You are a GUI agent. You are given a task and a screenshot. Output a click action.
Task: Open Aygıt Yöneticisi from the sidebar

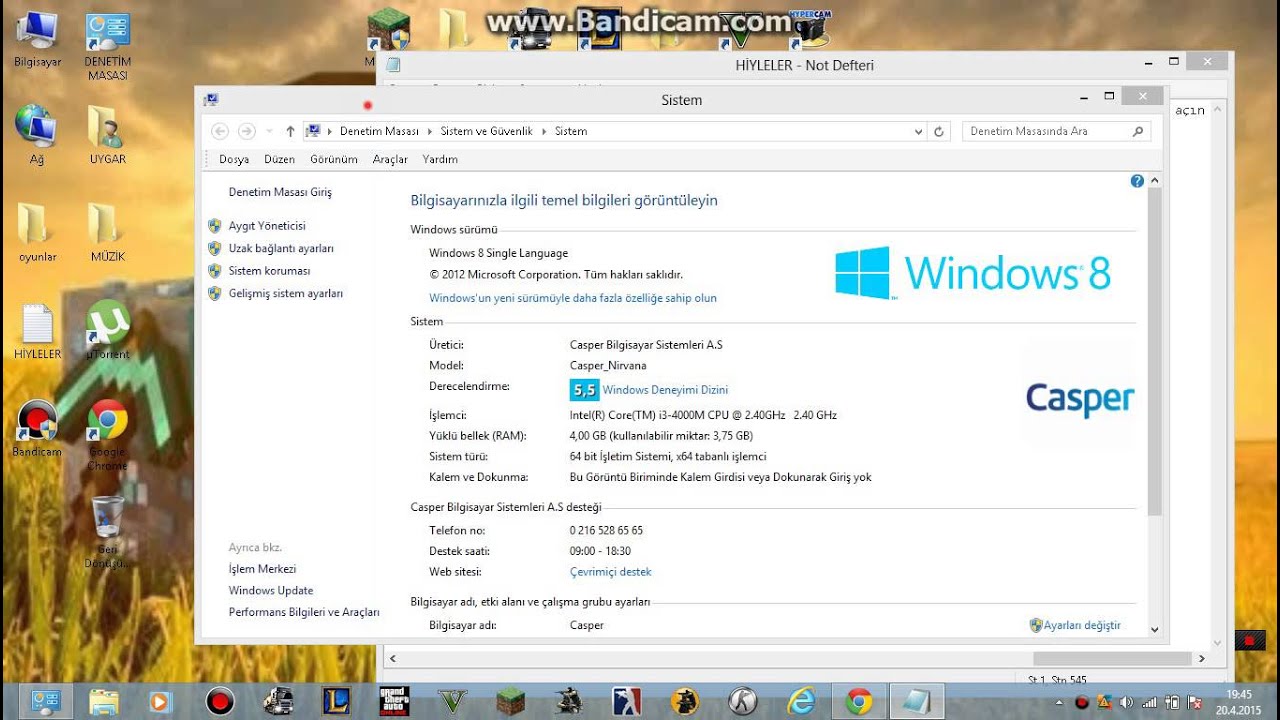point(267,226)
